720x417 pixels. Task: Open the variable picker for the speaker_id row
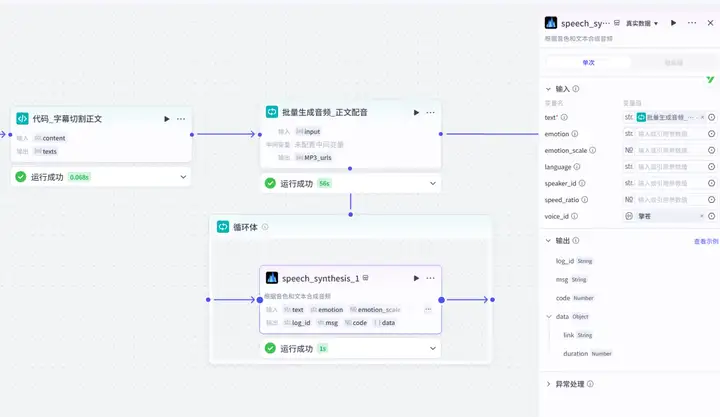pyautogui.click(x=711, y=183)
